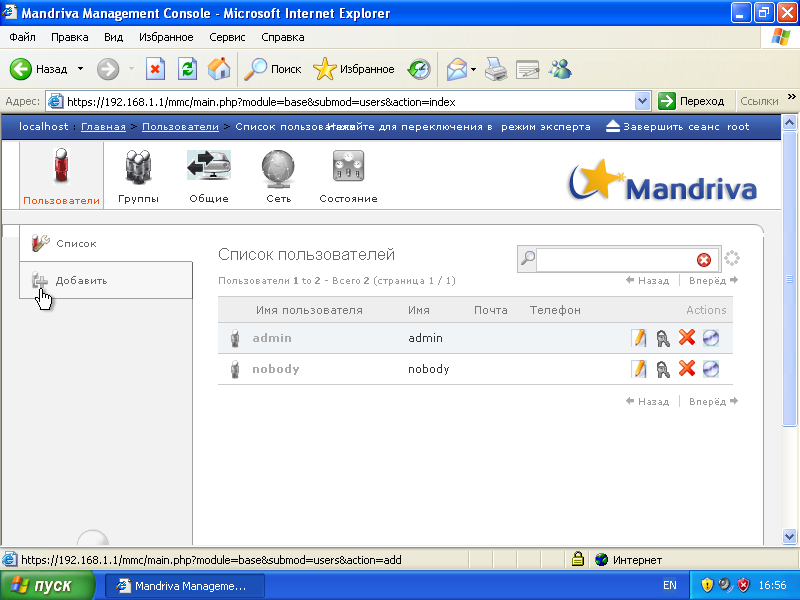800x600 pixels.
Task: Open the admin username link
Action: coord(272,338)
